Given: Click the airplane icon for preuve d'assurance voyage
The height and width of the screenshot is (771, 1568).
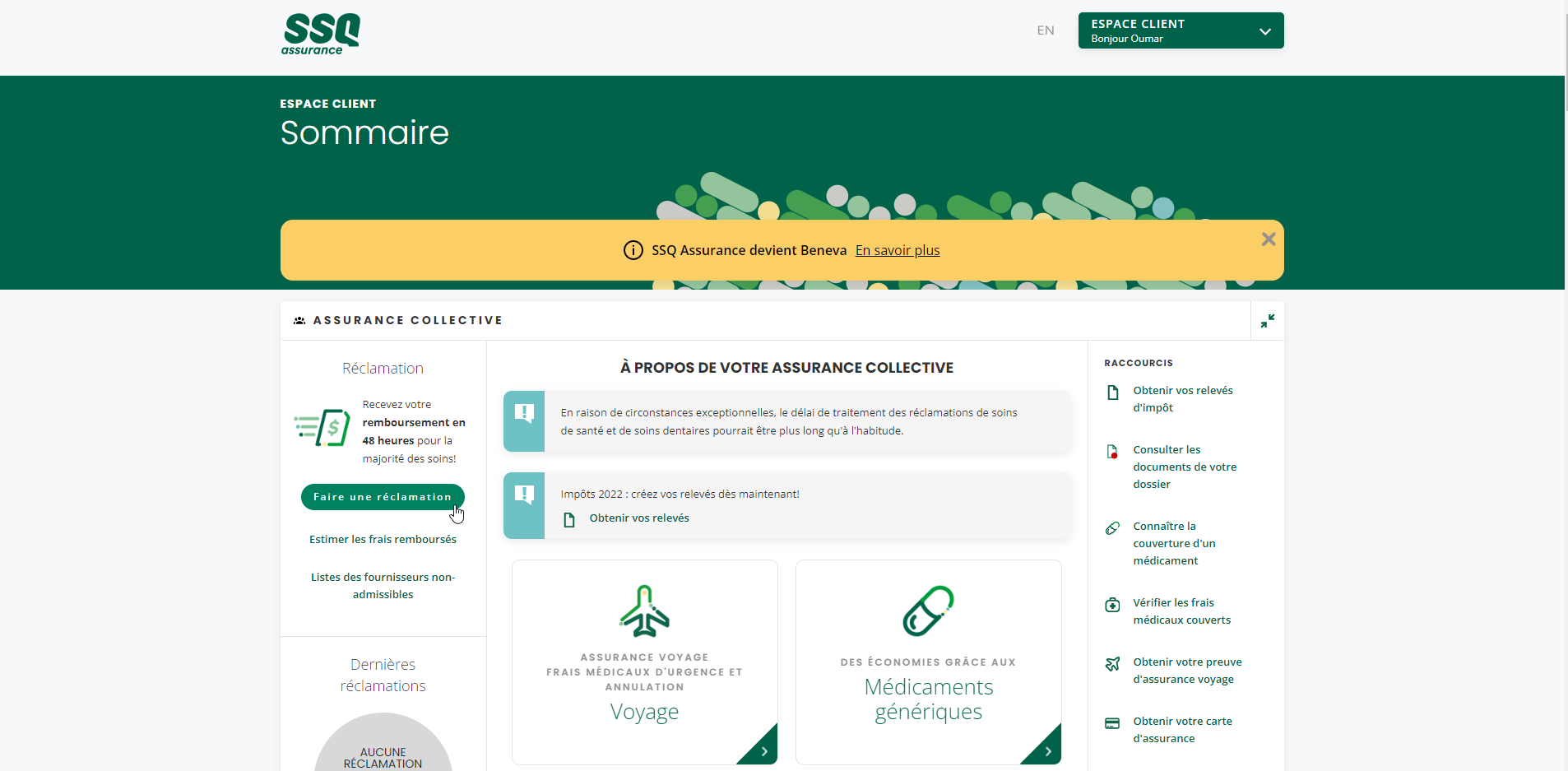Looking at the screenshot, I should [1113, 664].
